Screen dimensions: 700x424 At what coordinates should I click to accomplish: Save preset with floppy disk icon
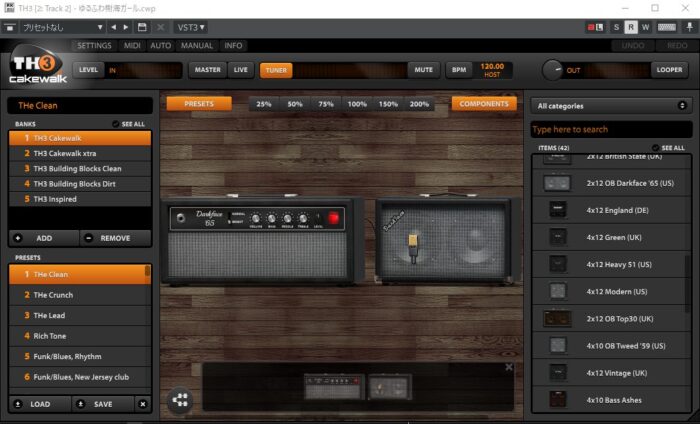tap(142, 27)
